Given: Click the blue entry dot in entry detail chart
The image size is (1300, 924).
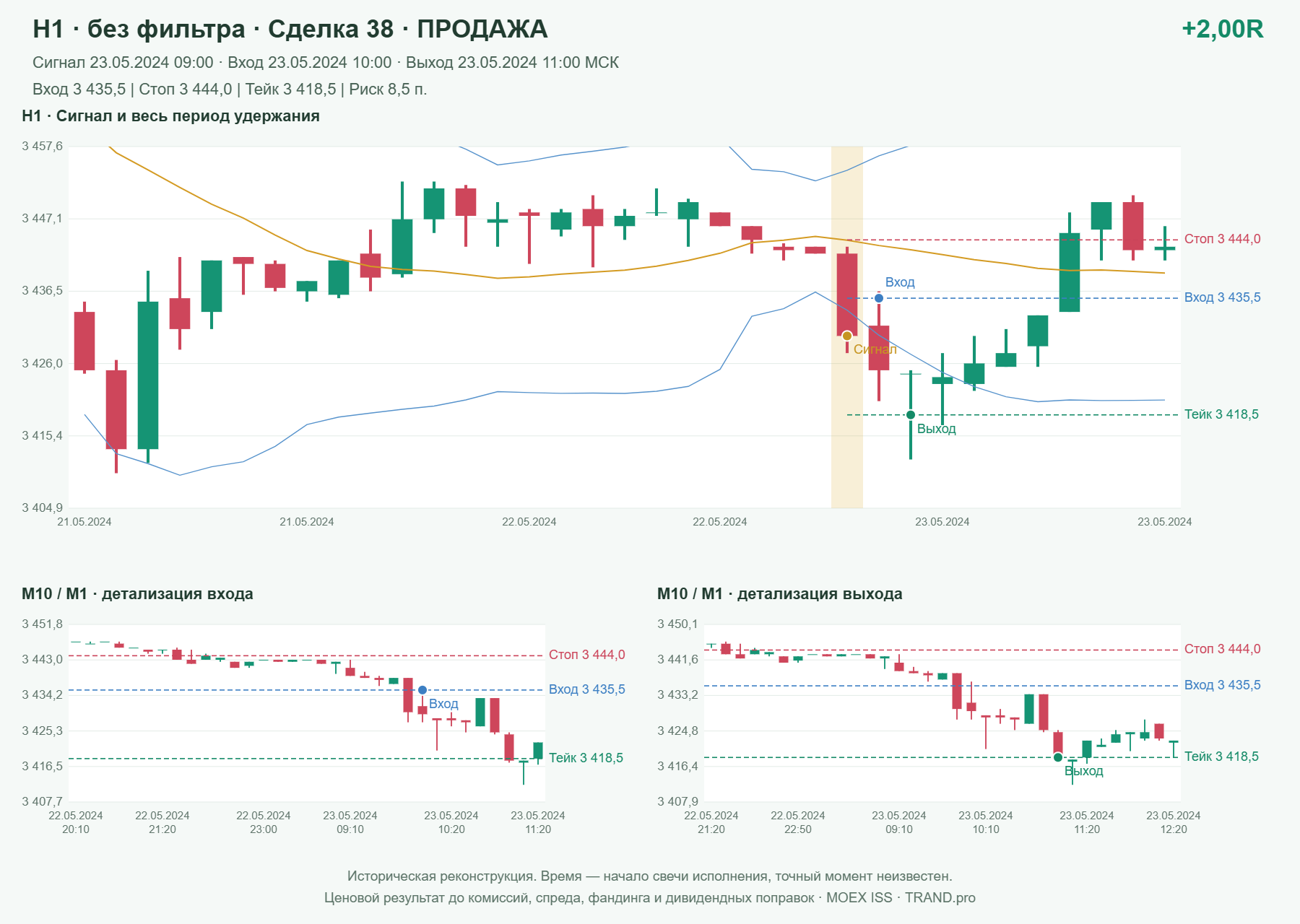Looking at the screenshot, I should (x=422, y=690).
